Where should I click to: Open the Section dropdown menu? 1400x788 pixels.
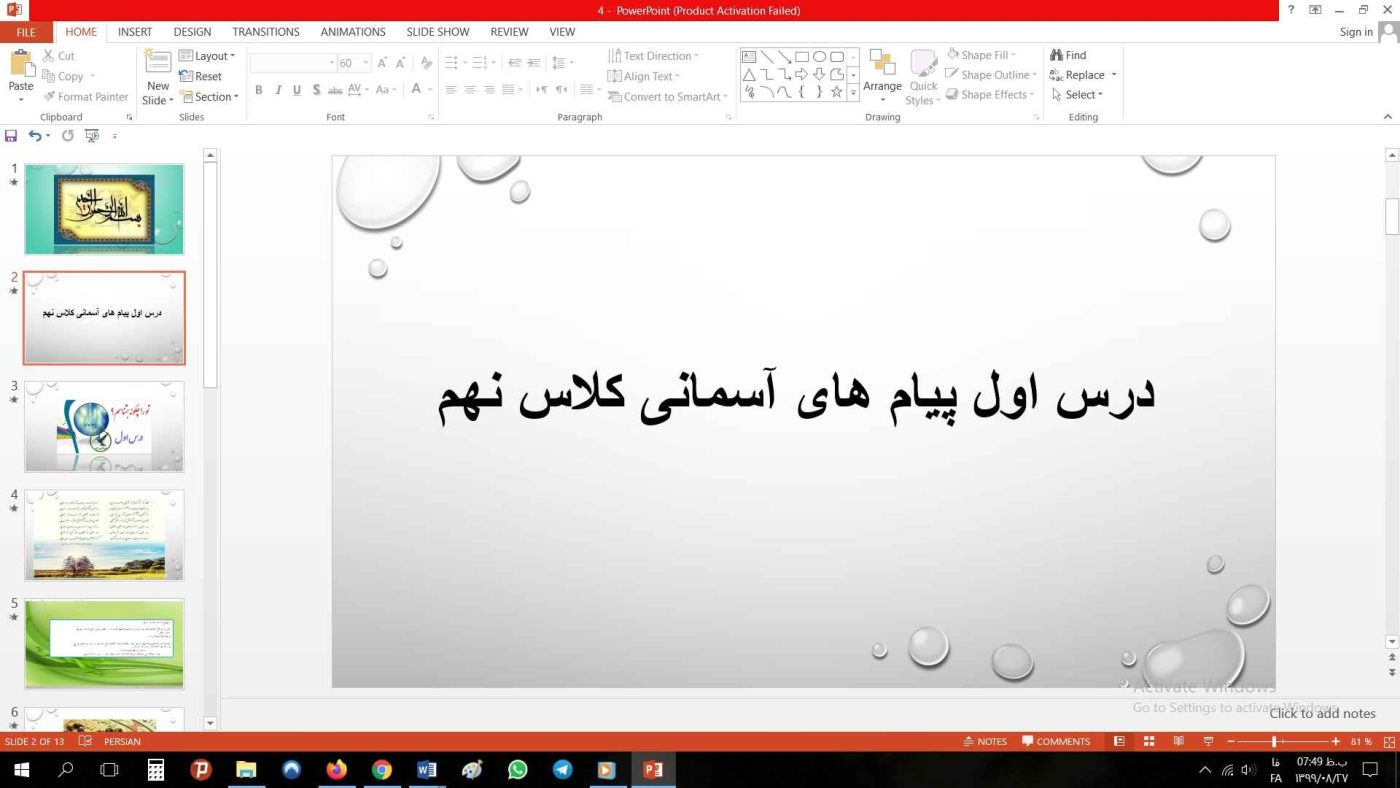pyautogui.click(x=209, y=97)
